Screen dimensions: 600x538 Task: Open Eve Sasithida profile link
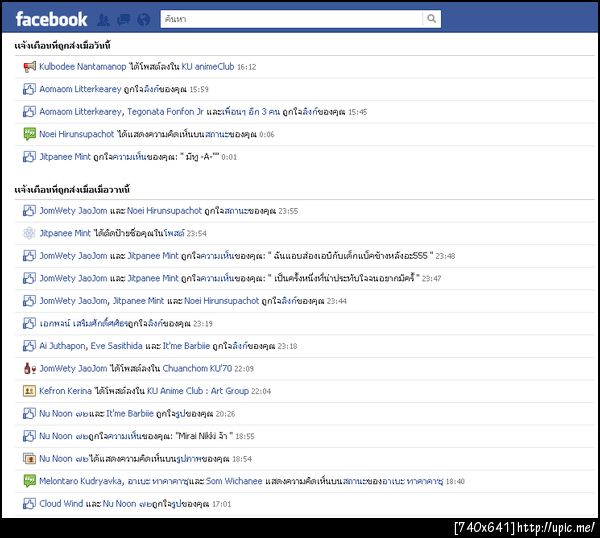coord(116,346)
